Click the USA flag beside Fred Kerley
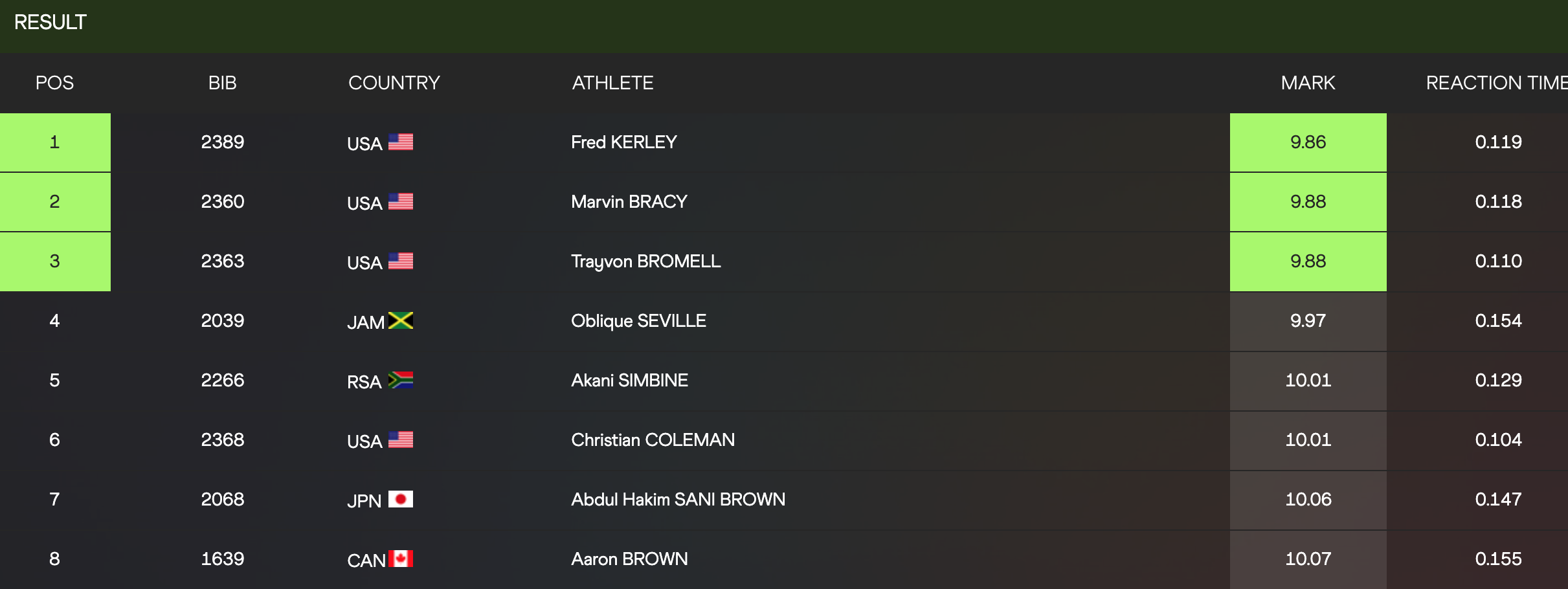Viewport: 1568px width, 589px height. coord(401,142)
